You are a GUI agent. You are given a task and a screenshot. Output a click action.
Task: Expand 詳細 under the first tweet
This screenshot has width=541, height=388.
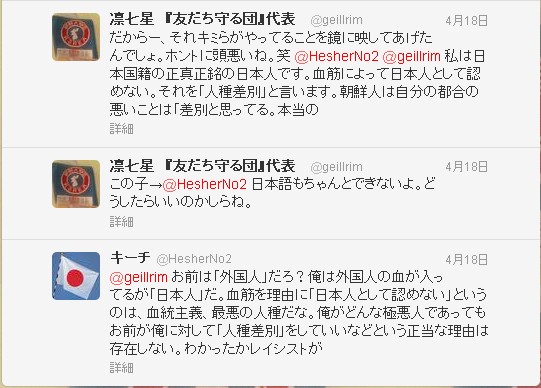click(121, 129)
